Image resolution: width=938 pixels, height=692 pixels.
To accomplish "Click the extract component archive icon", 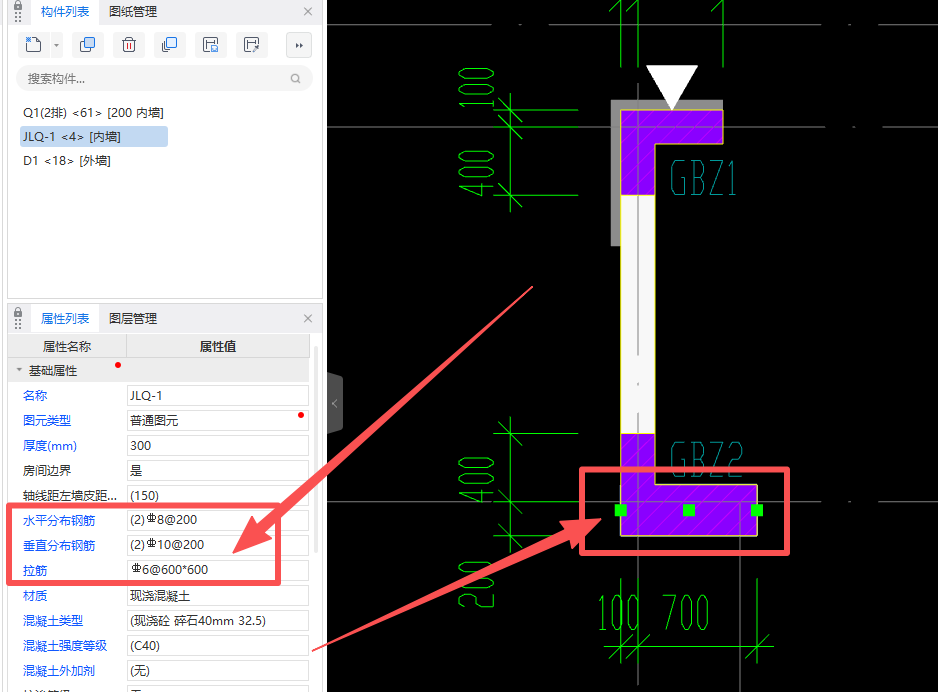I will (251, 45).
